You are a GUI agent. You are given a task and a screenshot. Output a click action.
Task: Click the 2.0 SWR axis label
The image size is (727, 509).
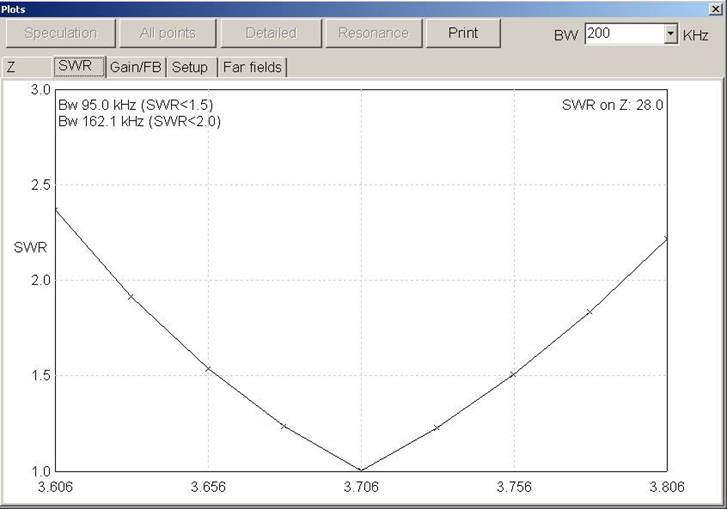[41, 280]
